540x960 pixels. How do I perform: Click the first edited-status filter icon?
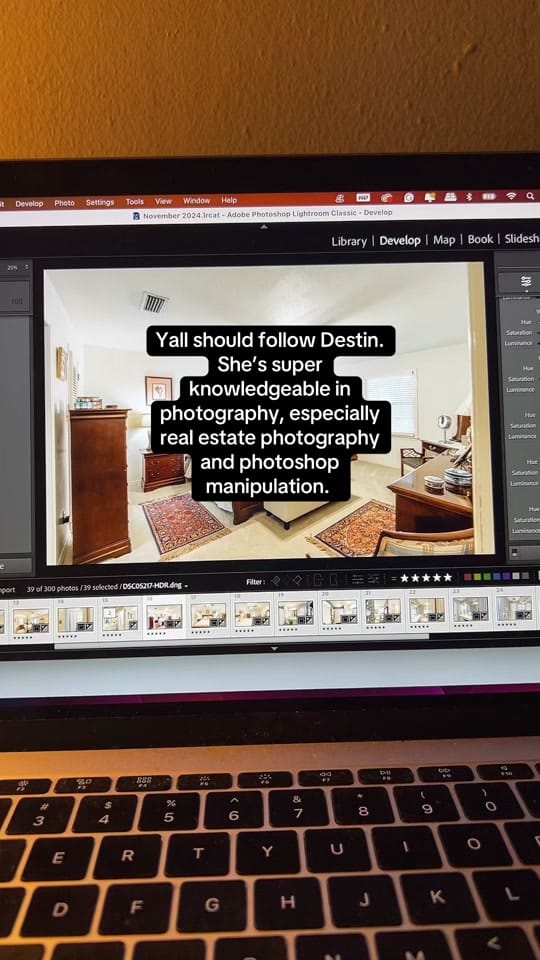(x=357, y=579)
